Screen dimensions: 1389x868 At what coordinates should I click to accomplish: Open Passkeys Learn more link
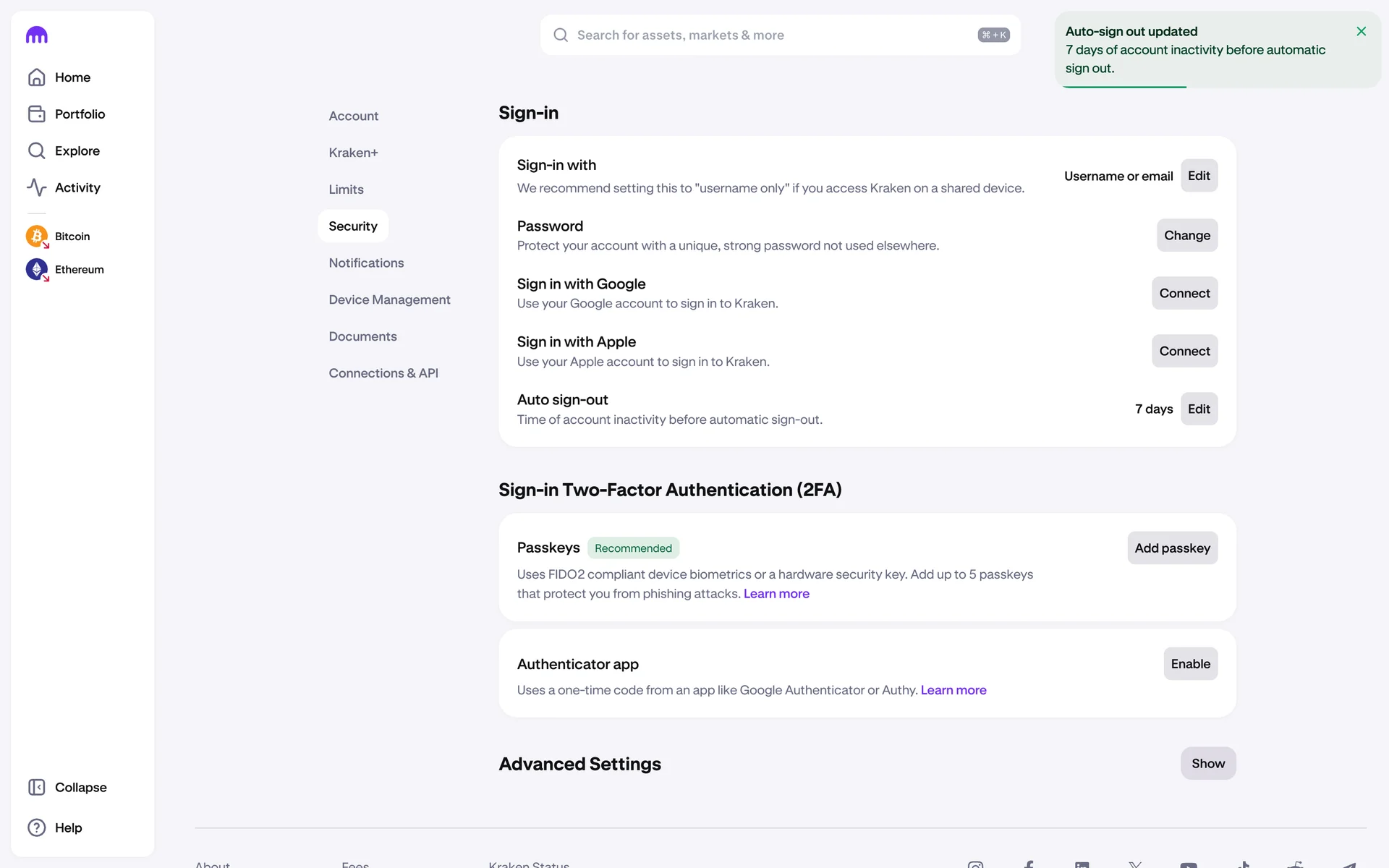(x=776, y=594)
